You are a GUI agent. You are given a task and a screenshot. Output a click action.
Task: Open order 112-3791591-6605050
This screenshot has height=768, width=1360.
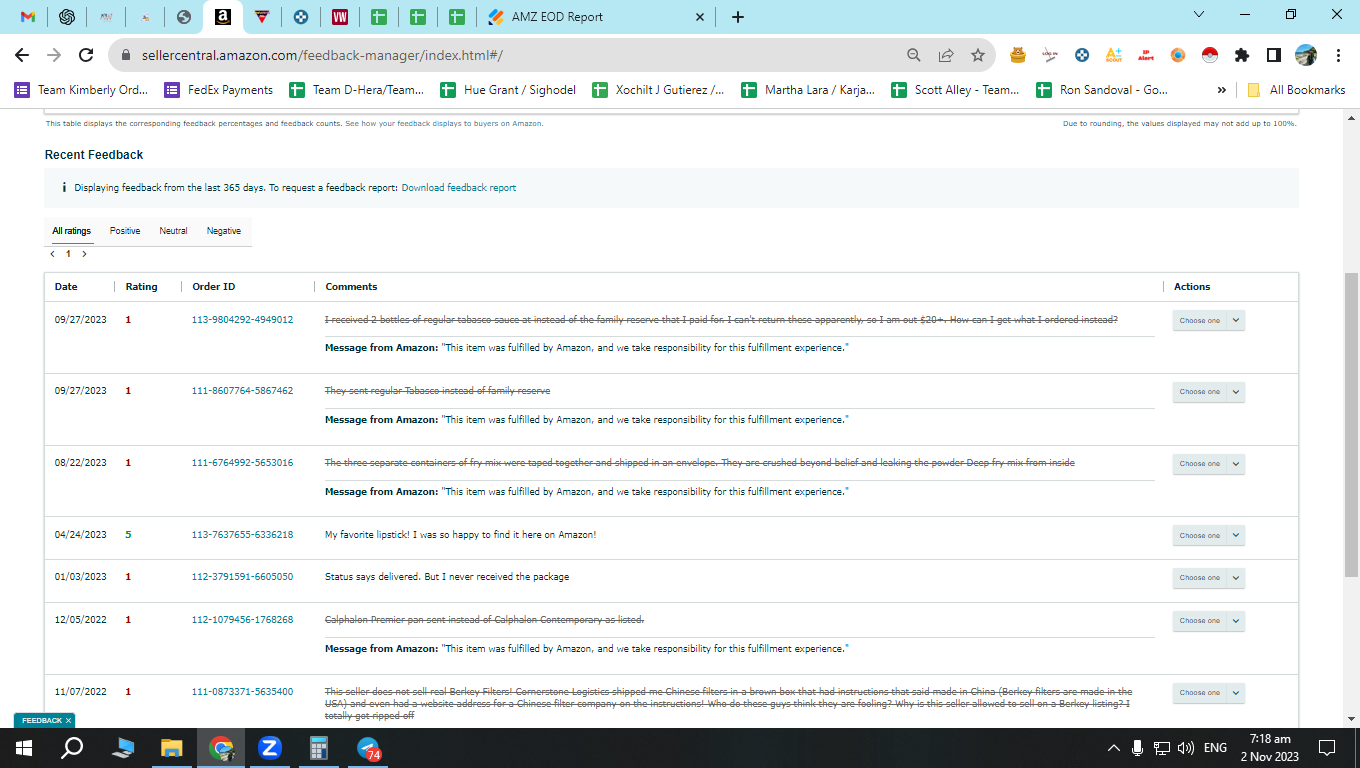[242, 577]
